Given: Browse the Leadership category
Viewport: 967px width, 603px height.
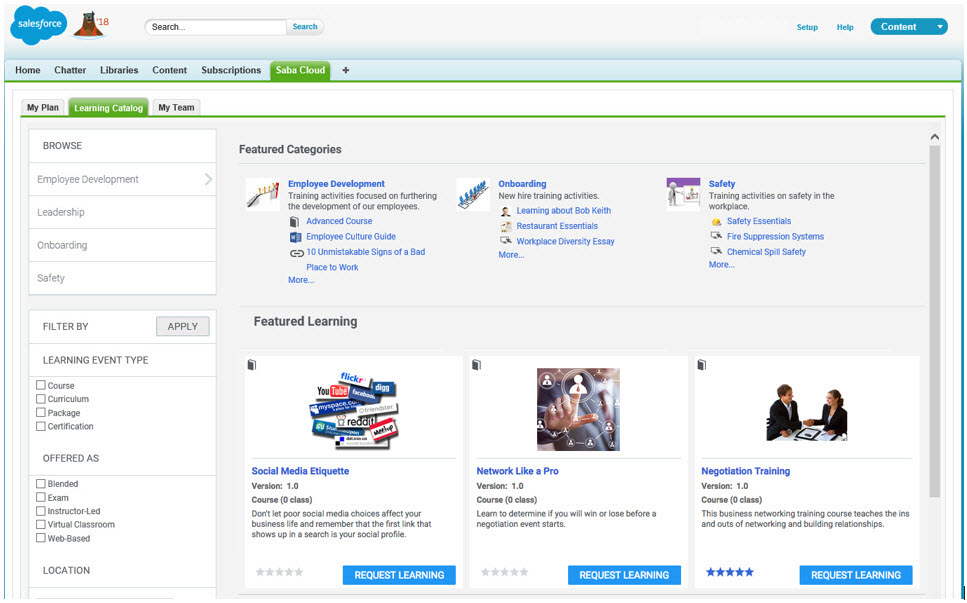Looking at the screenshot, I should tap(123, 212).
